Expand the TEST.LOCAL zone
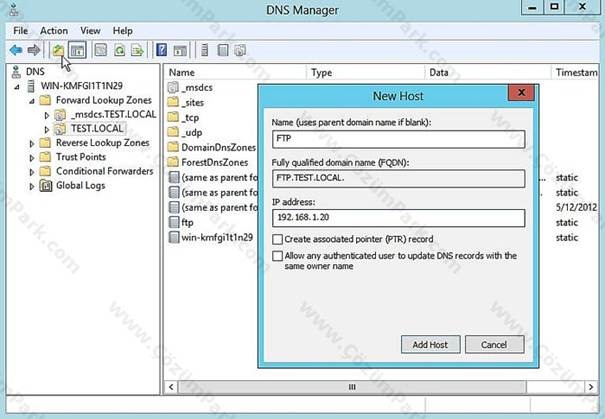This screenshot has height=419, width=605. point(47,130)
